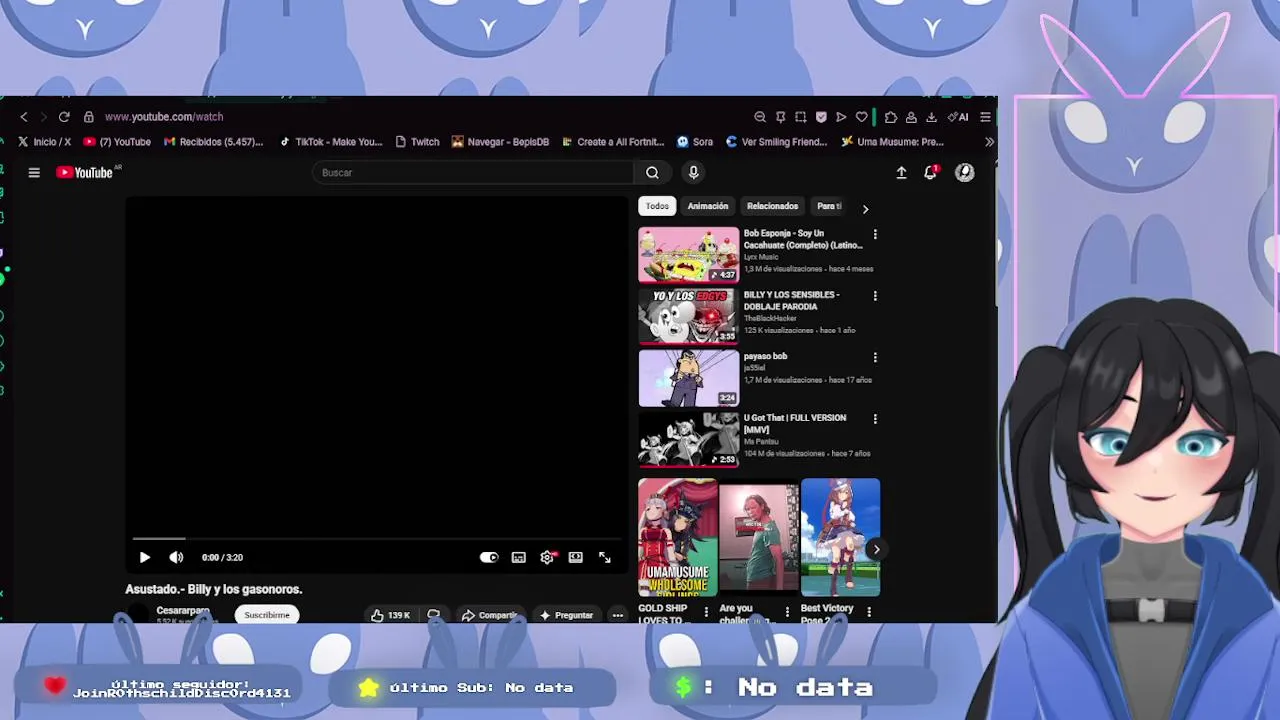Image resolution: width=1280 pixels, height=720 pixels.
Task: Enter fullscreen in the player
Action: [x=605, y=558]
